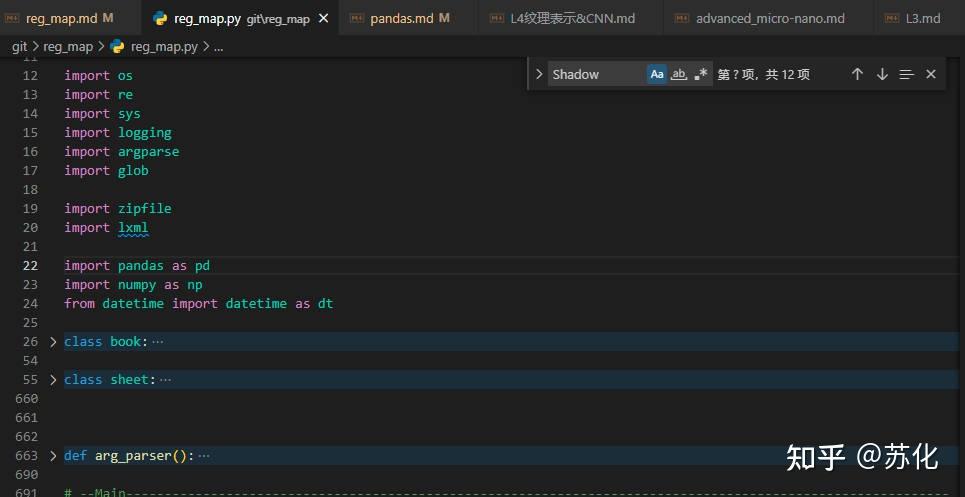Screen dimensions: 965x497
Task: Toggle Match Case in find widget
Action: pyautogui.click(x=657, y=74)
